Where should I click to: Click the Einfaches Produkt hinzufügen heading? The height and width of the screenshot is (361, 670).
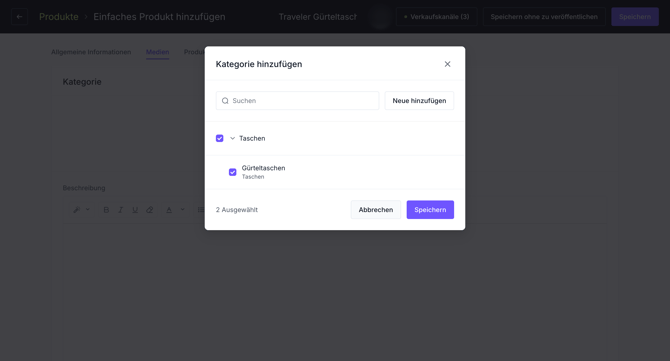159,17
